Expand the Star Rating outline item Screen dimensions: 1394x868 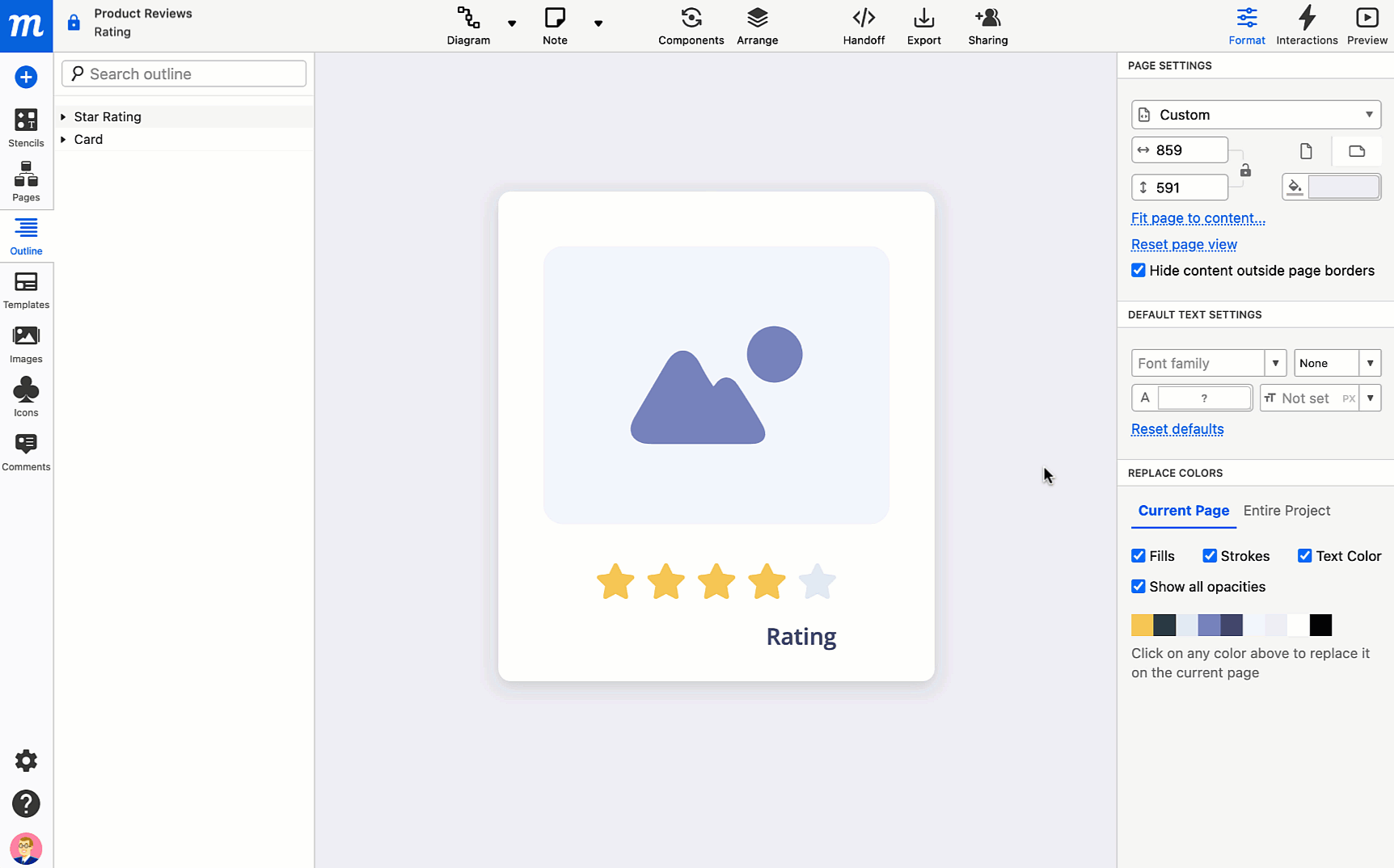point(63,117)
